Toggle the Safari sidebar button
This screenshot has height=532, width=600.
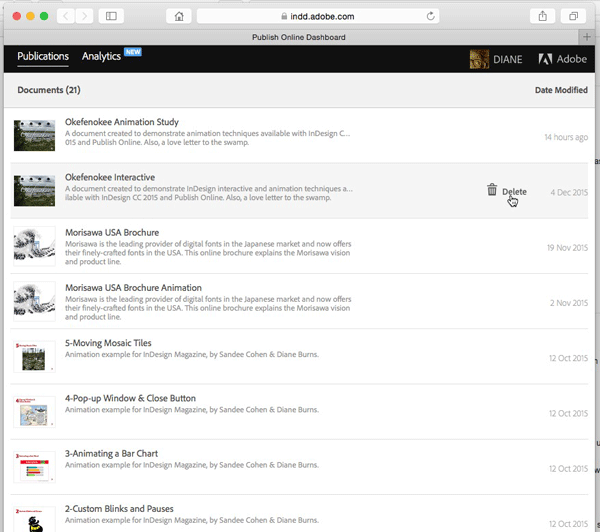pyautogui.click(x=111, y=16)
